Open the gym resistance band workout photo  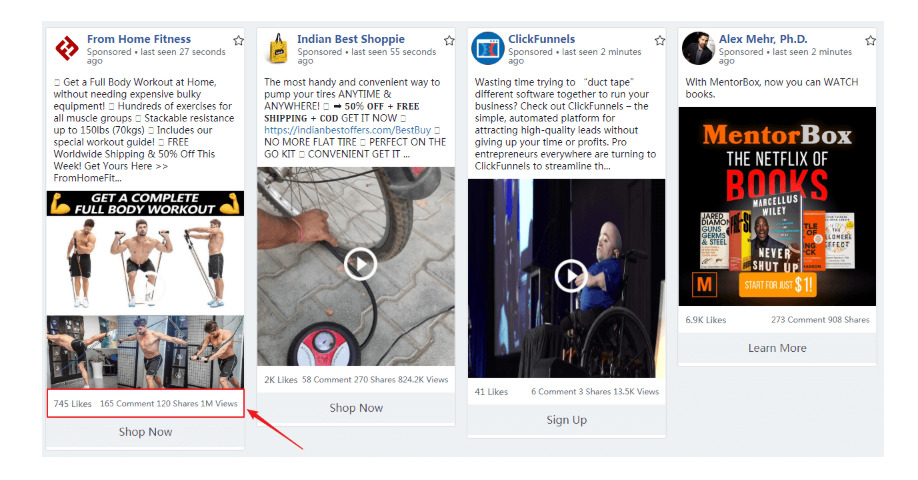pyautogui.click(x=145, y=352)
